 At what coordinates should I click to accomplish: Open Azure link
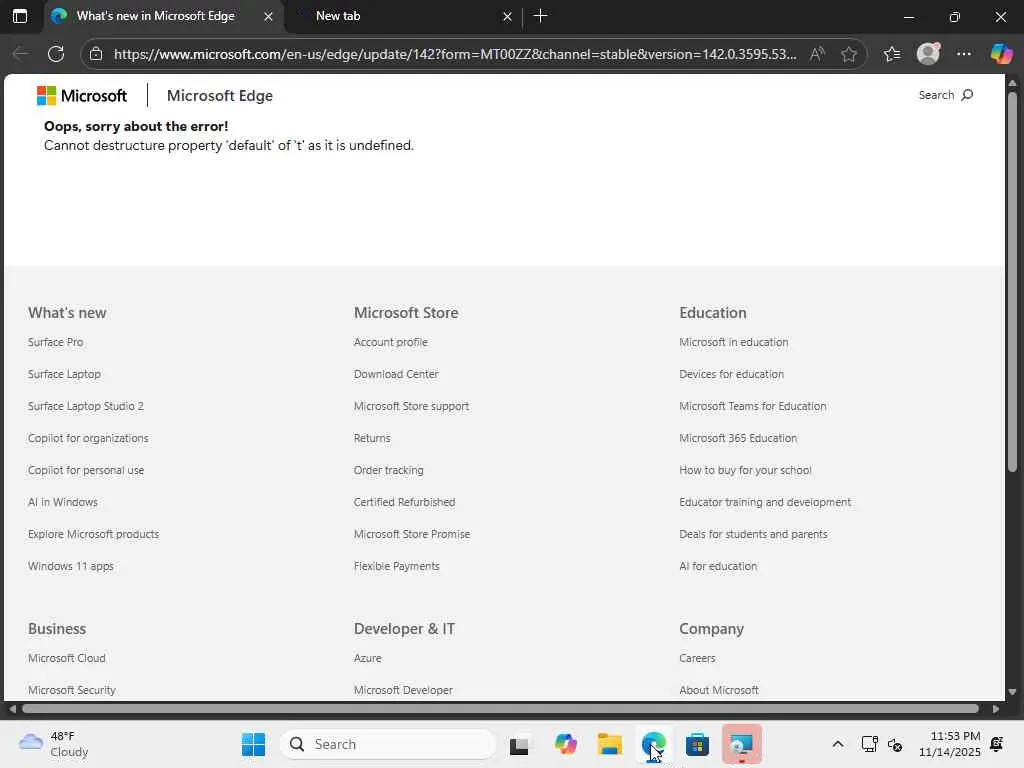click(x=368, y=658)
